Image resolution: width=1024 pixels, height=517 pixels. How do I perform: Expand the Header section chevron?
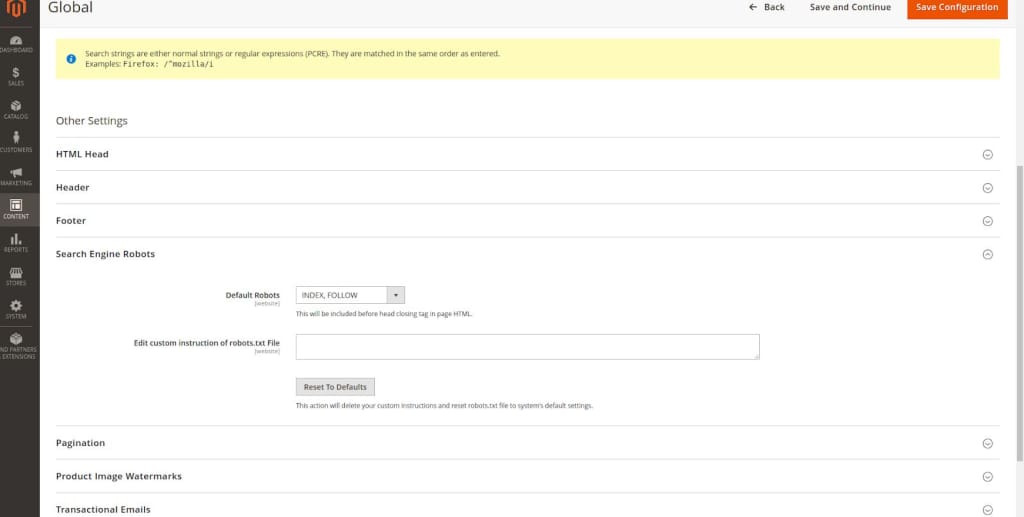(x=987, y=188)
